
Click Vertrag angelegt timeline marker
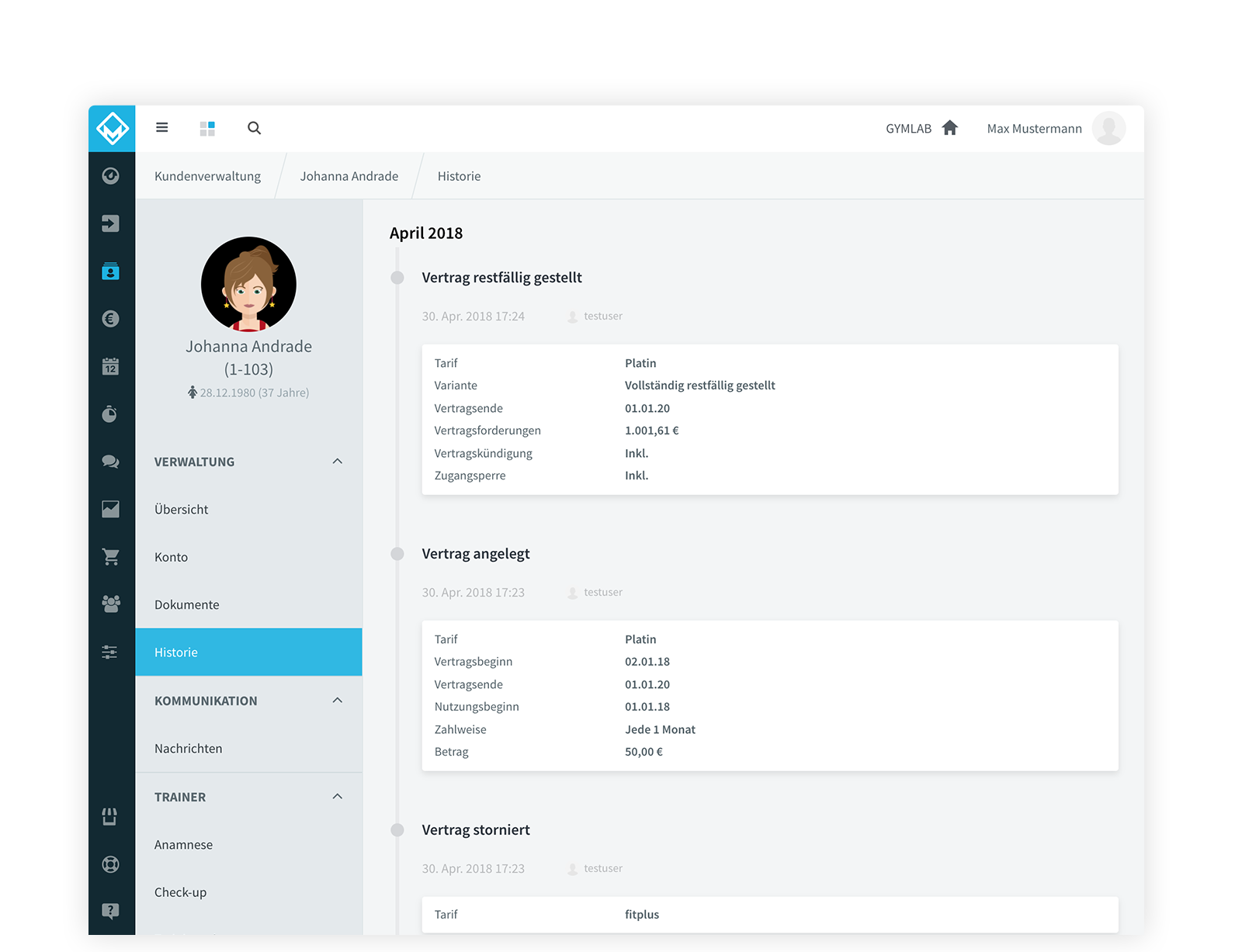(397, 554)
